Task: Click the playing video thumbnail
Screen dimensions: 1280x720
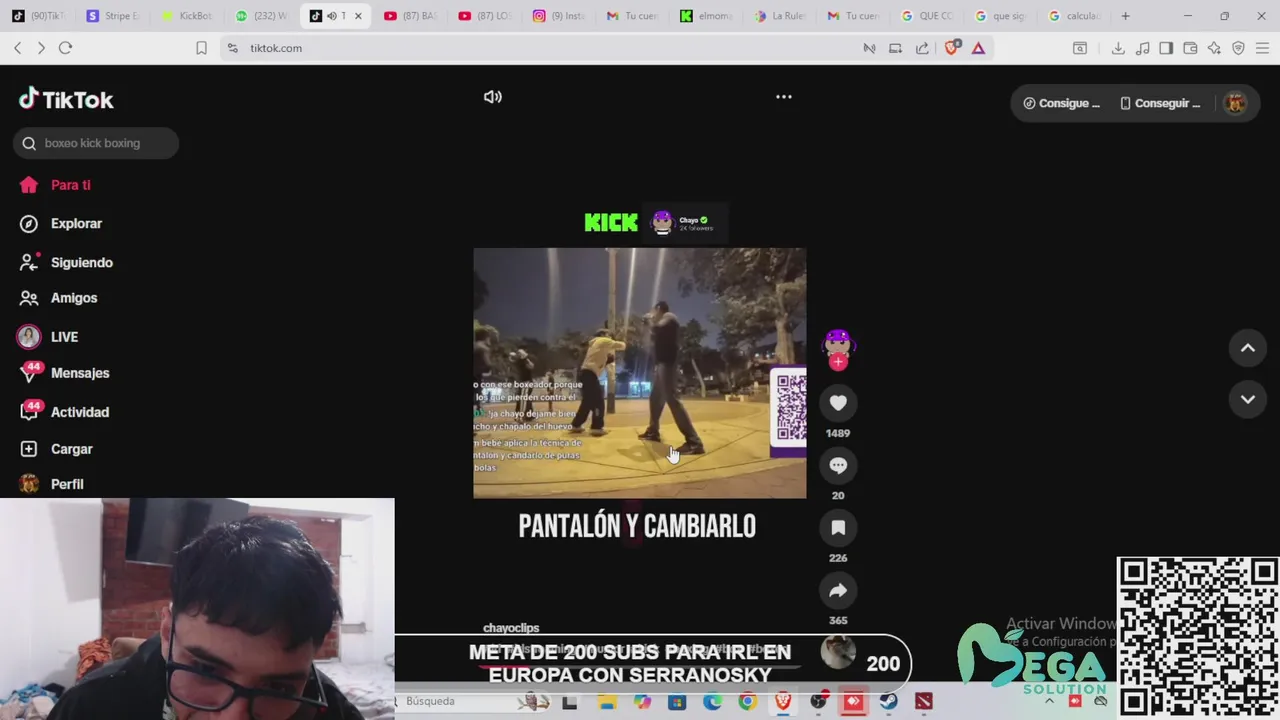Action: 639,373
